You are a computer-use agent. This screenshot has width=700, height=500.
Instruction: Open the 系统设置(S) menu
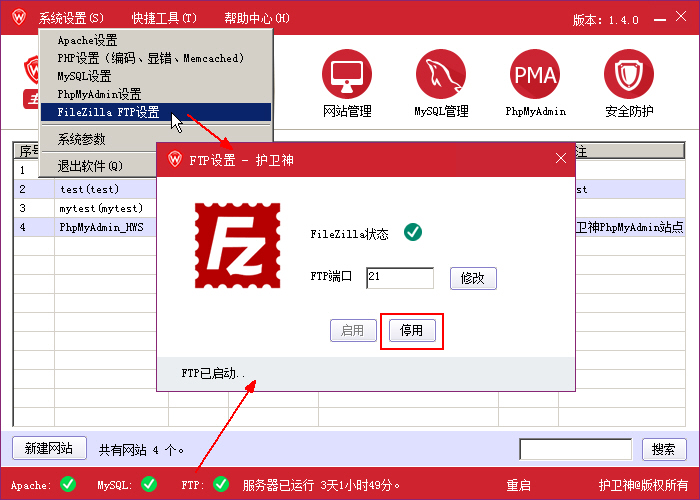71,18
